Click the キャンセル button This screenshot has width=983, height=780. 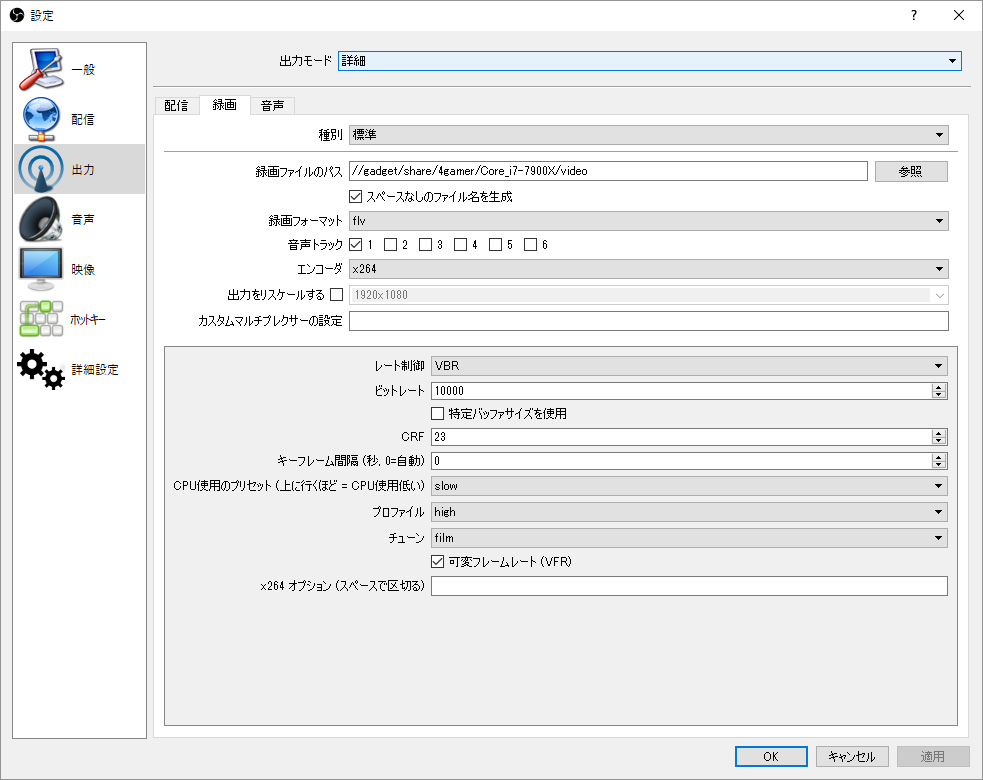point(852,756)
